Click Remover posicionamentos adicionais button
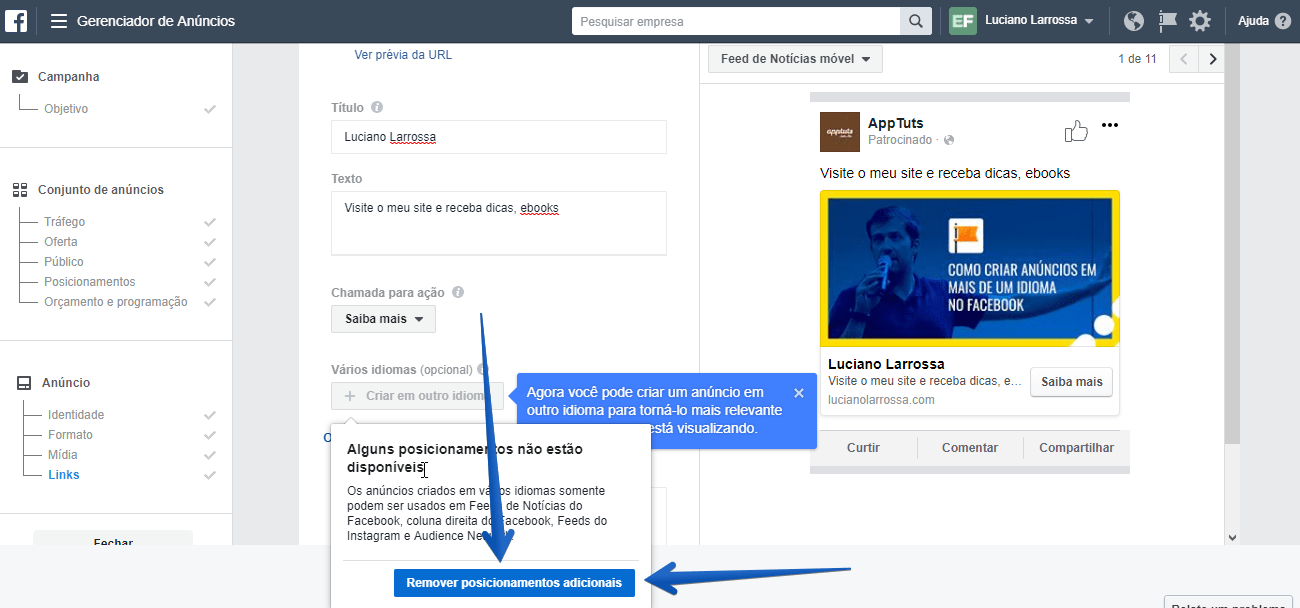The width and height of the screenshot is (1300, 608). click(x=514, y=583)
